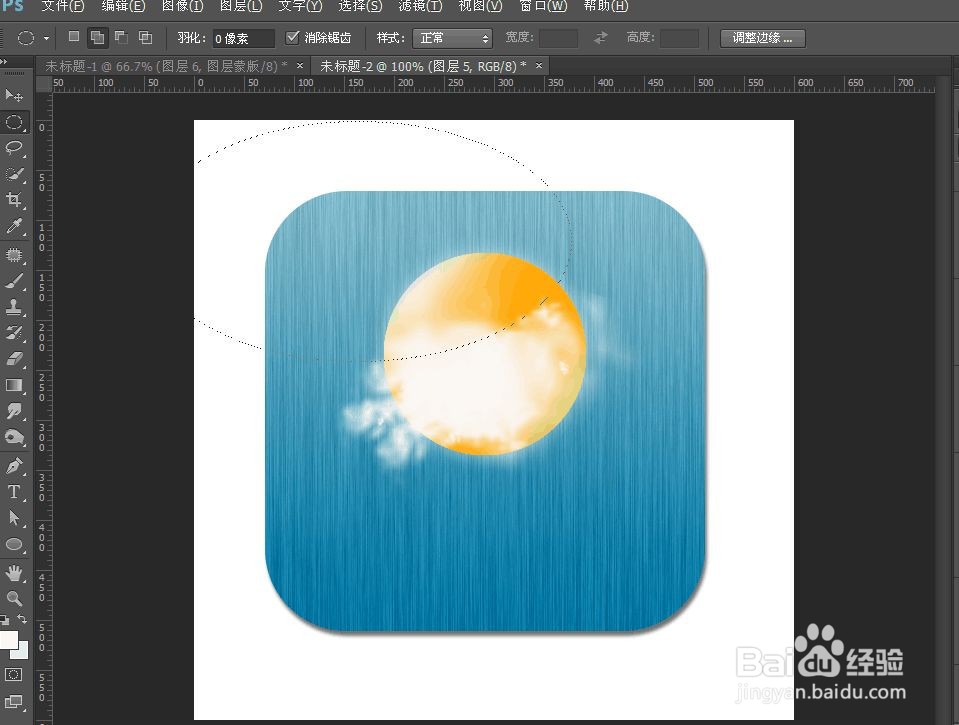
Task: Open the 样式 style dropdown
Action: point(453,38)
